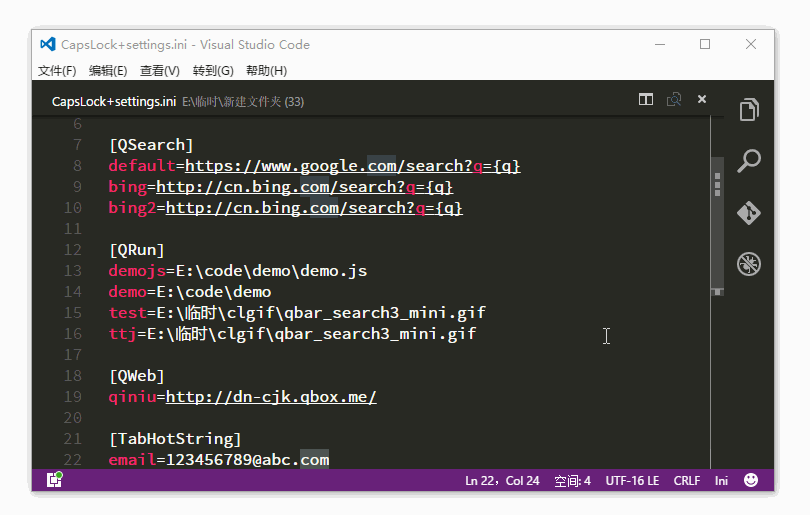Open the bing2= URL link on line 10

click(x=314, y=208)
